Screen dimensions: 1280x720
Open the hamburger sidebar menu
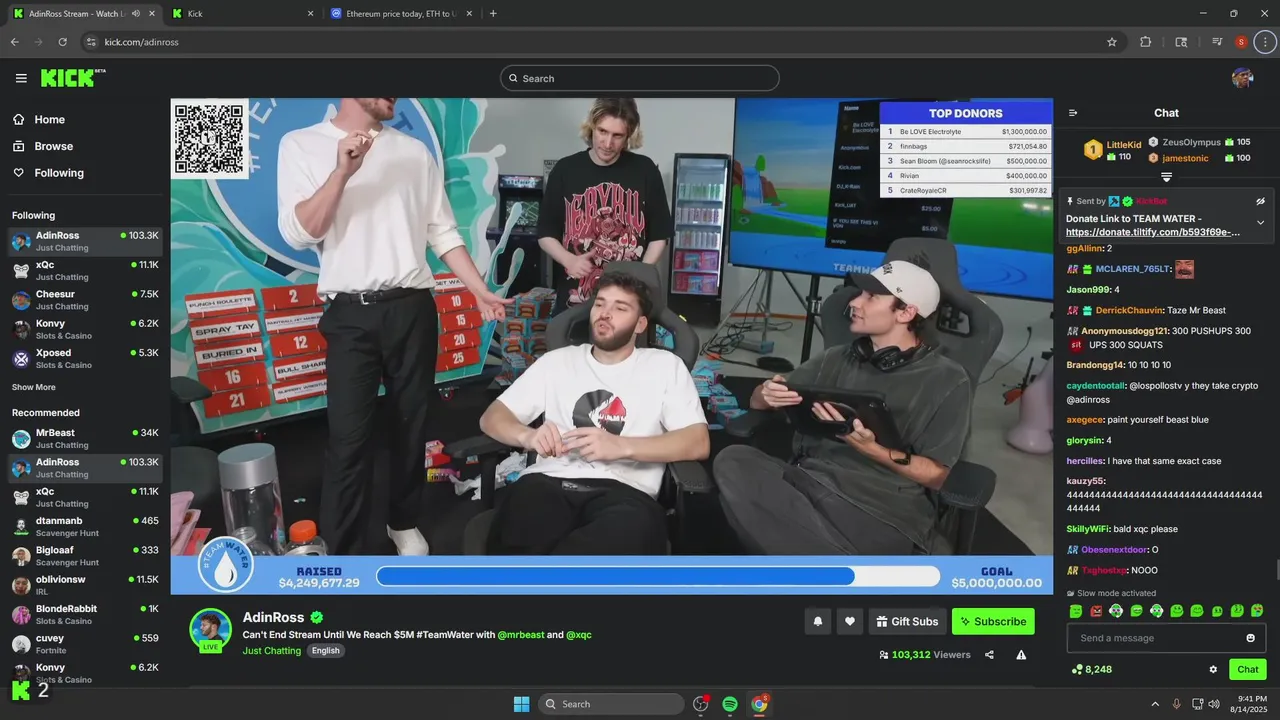point(21,78)
